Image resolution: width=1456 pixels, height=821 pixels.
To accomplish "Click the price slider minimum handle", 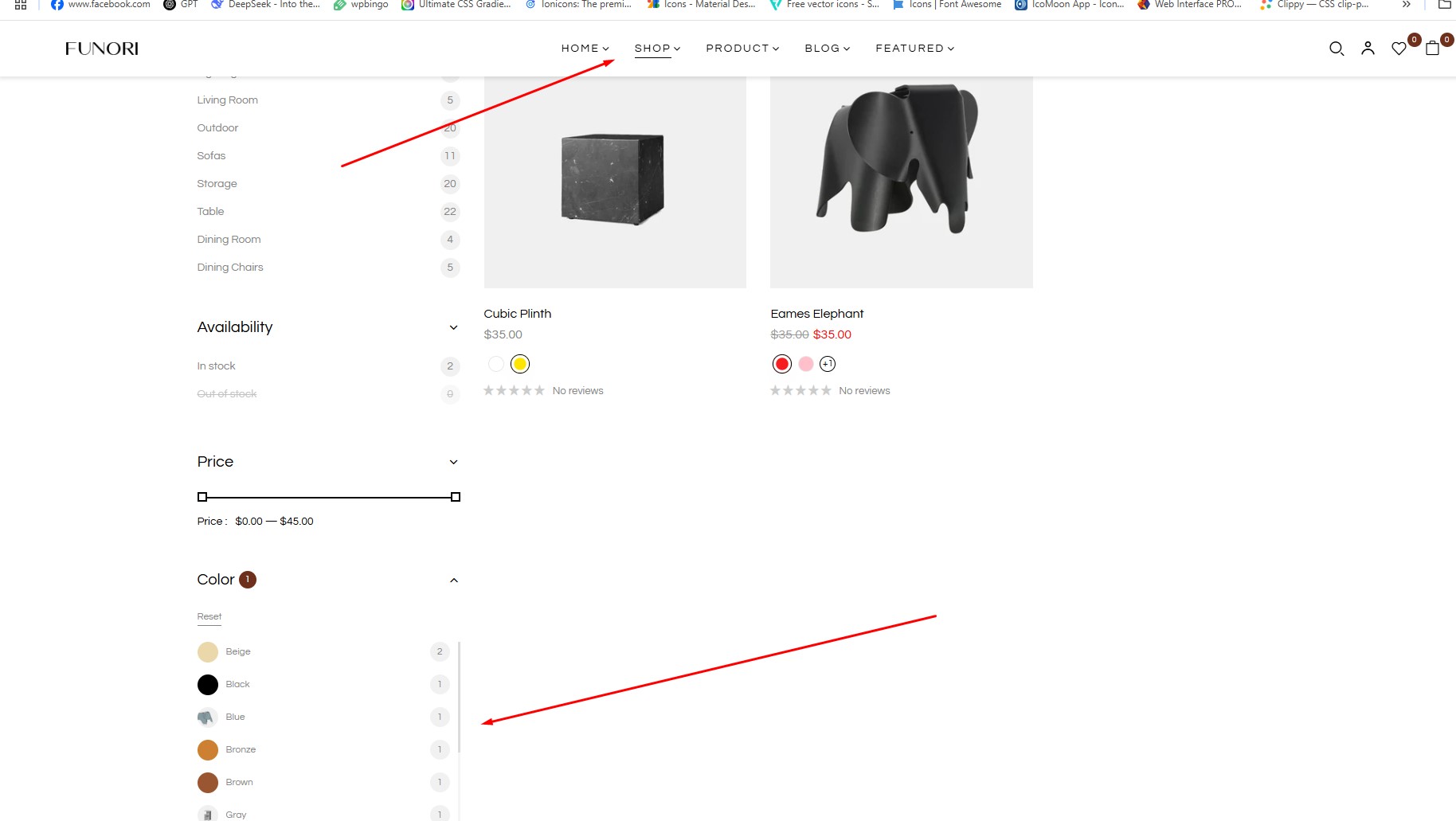I will pyautogui.click(x=202, y=497).
